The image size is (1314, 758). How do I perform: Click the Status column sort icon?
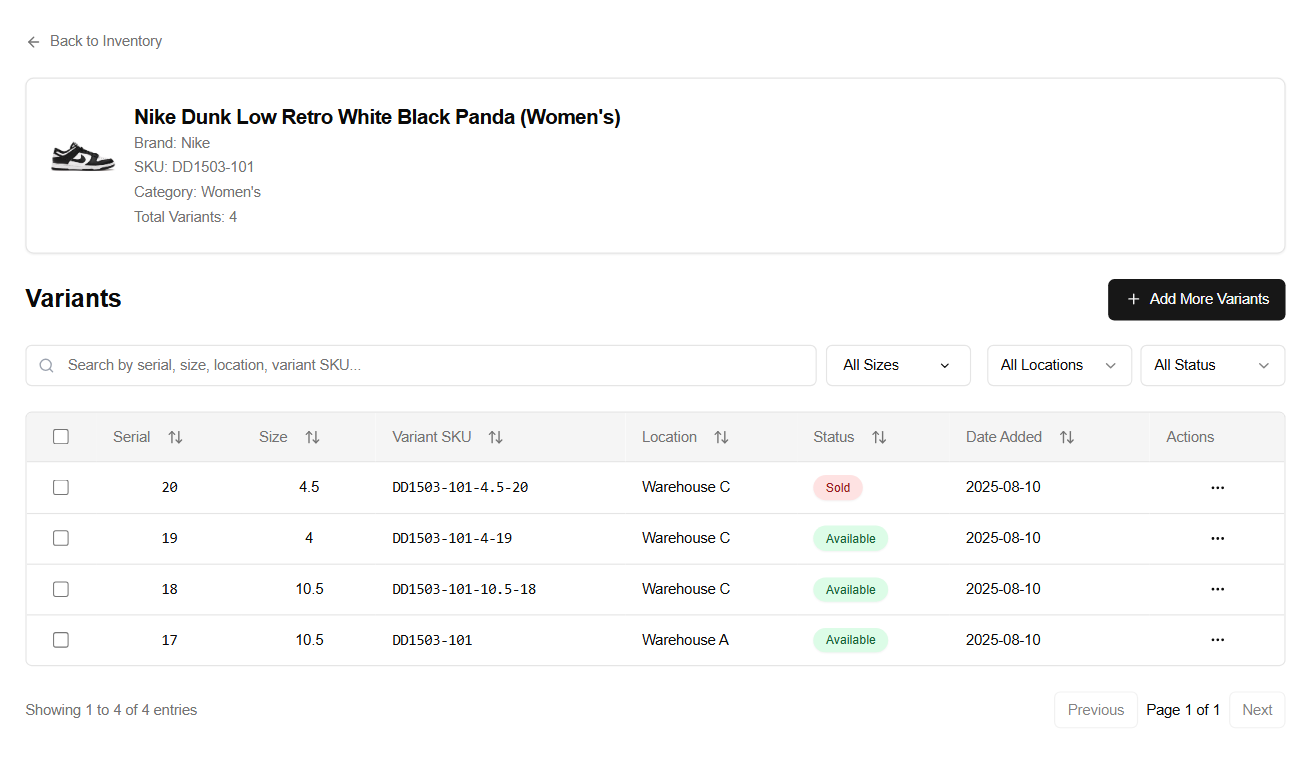tap(879, 437)
